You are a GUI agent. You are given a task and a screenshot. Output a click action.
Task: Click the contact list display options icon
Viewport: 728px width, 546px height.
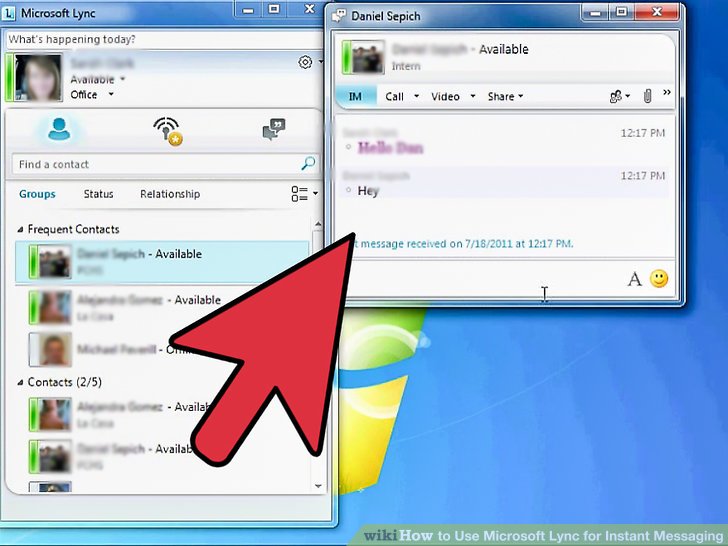click(x=299, y=194)
